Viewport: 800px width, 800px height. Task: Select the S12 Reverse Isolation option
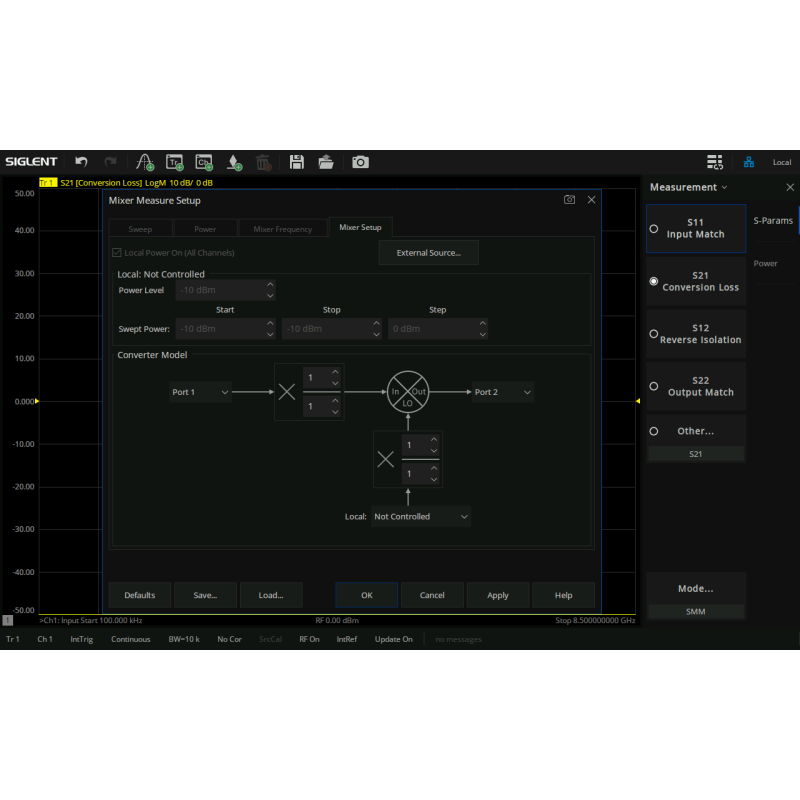(x=695, y=334)
